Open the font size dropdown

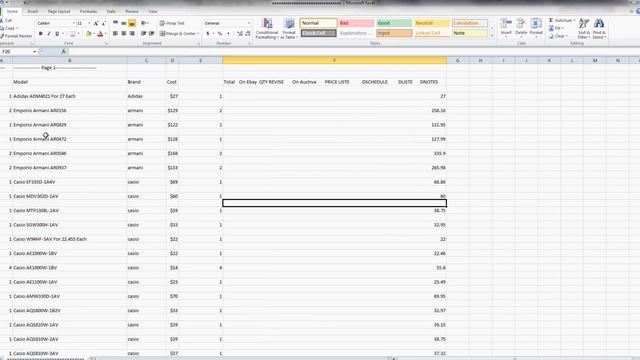(89, 23)
